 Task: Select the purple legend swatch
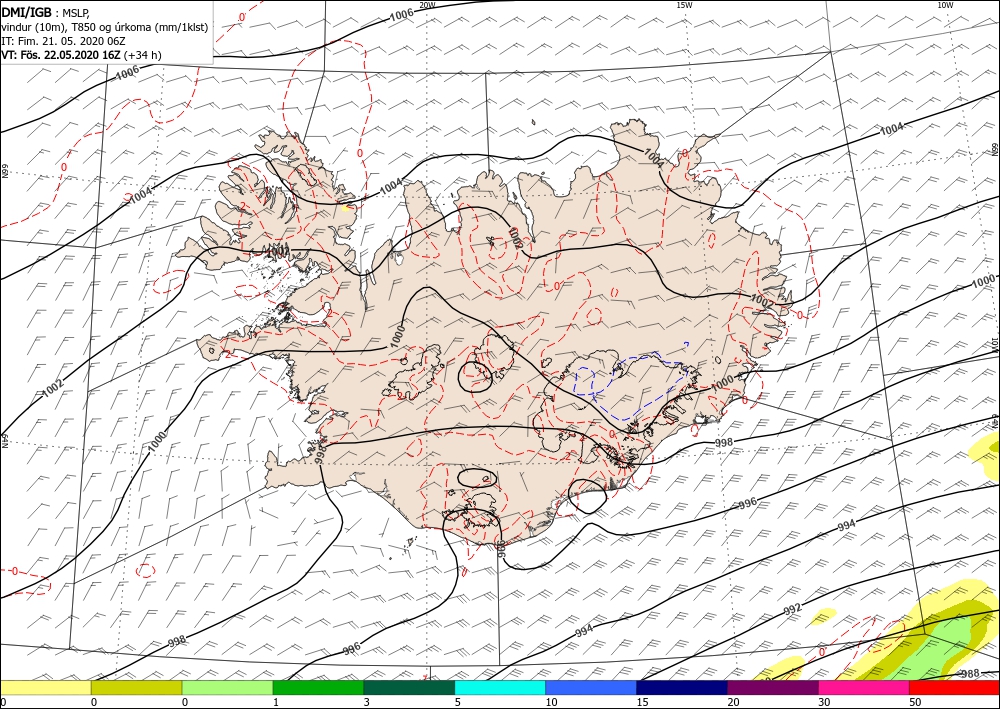pos(772,687)
